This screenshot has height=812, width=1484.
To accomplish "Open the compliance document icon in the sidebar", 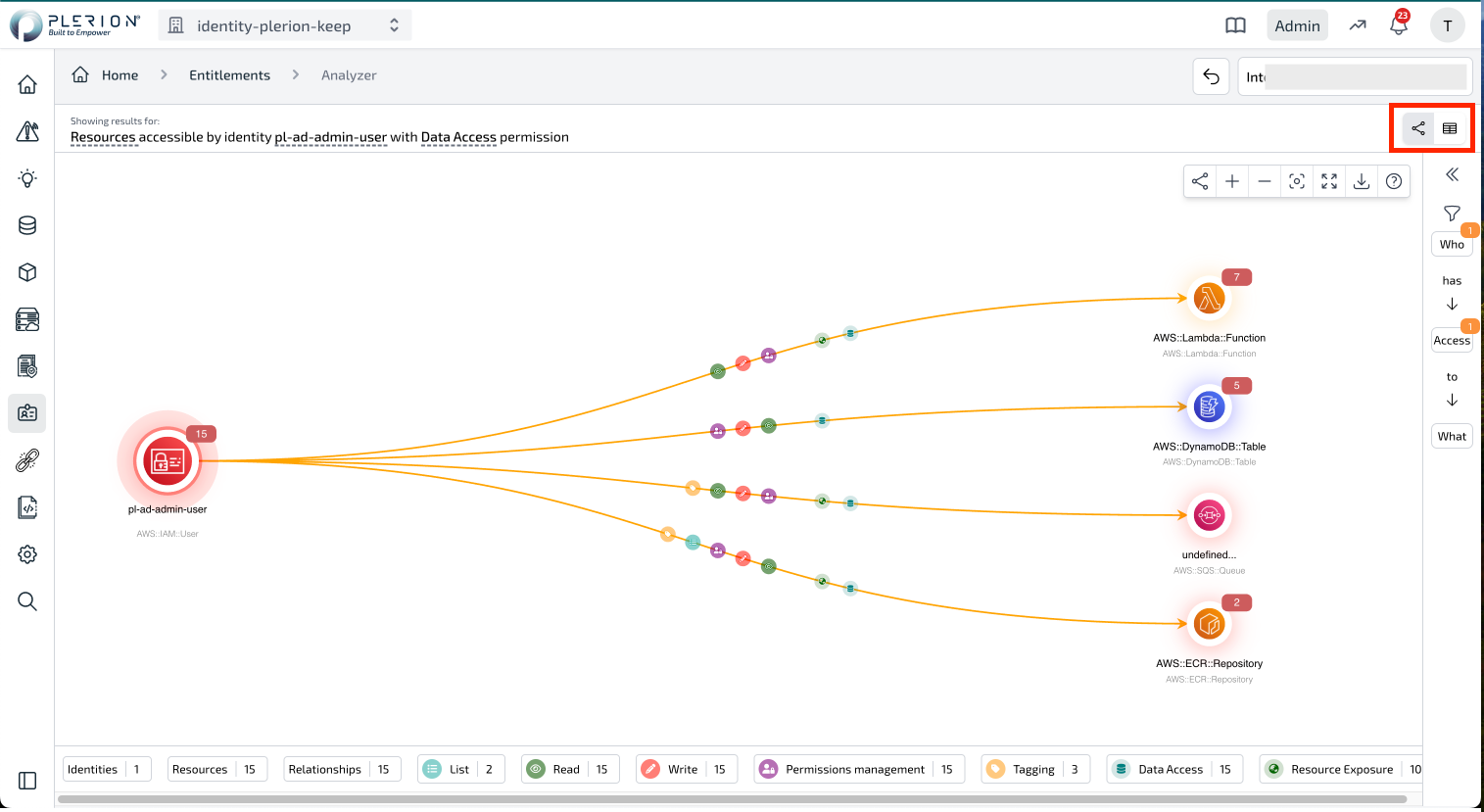I will [x=27, y=366].
